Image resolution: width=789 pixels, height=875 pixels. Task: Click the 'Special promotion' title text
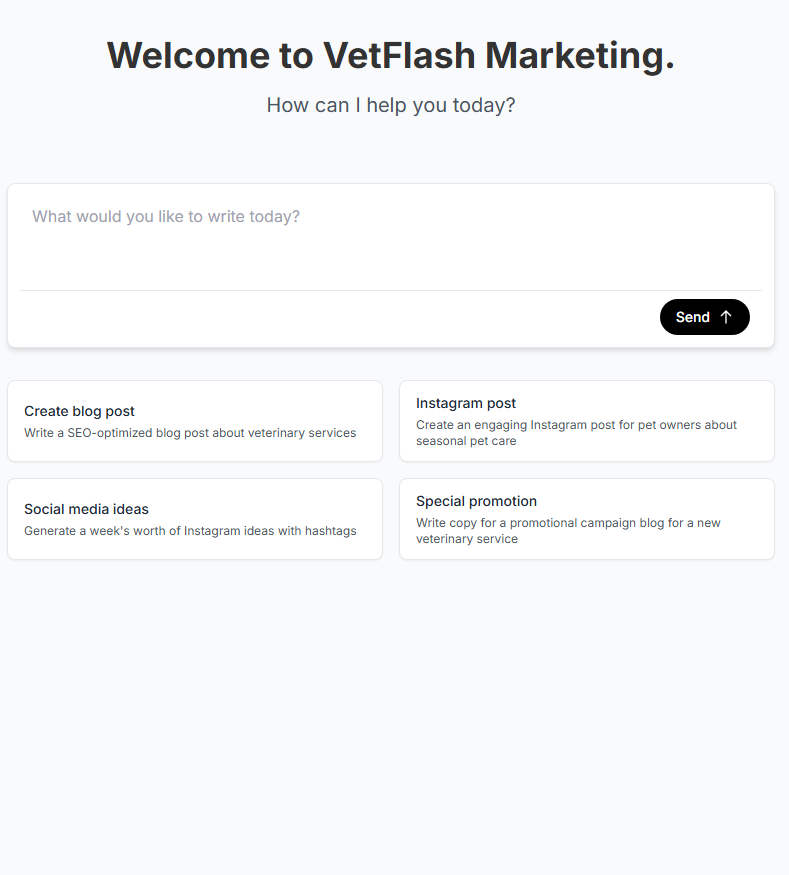pyautogui.click(x=476, y=501)
